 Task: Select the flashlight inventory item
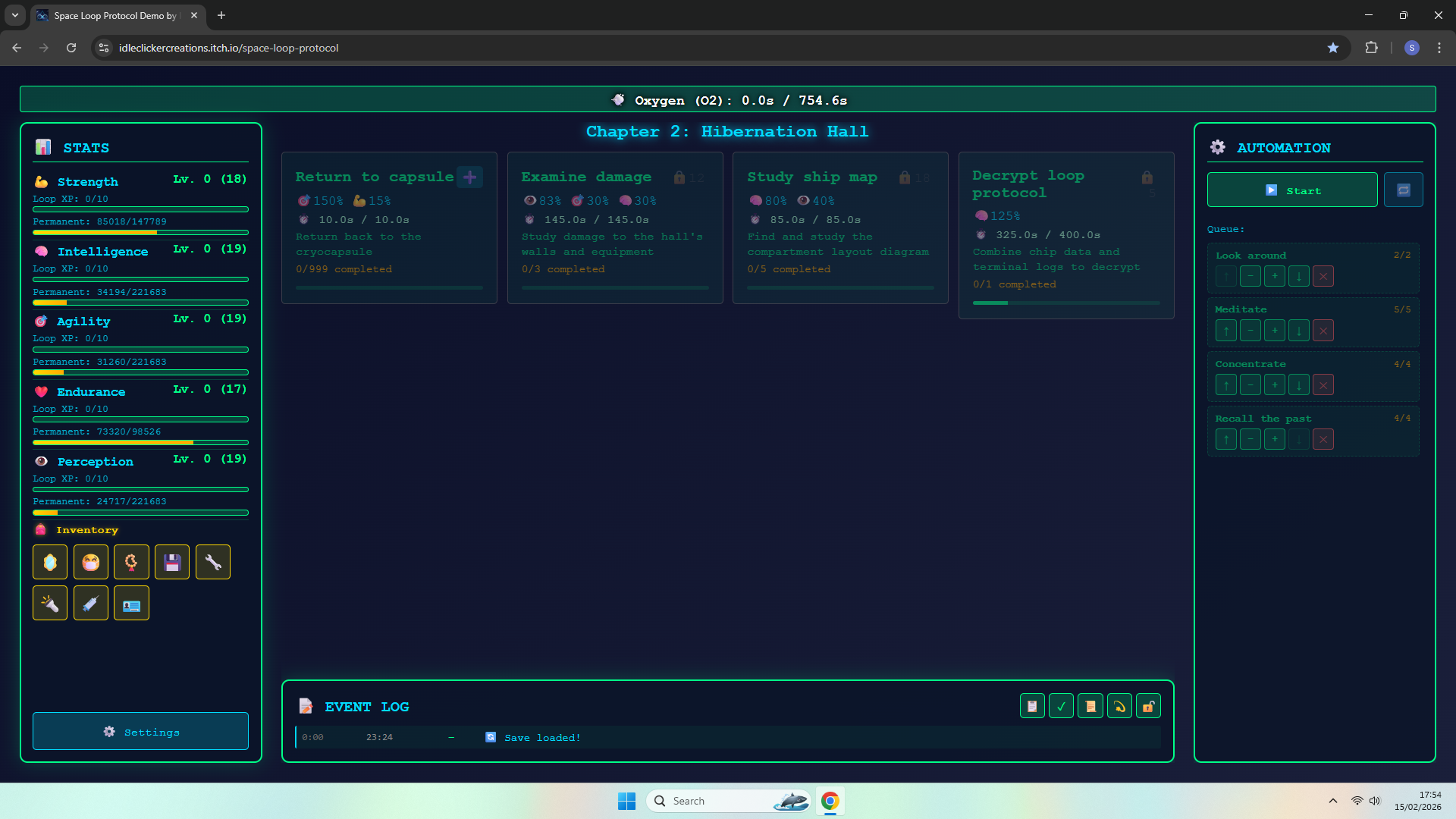[50, 604]
